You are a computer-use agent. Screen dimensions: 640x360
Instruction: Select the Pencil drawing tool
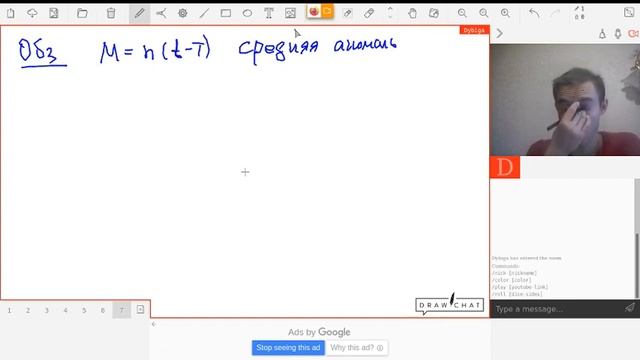[x=140, y=13]
